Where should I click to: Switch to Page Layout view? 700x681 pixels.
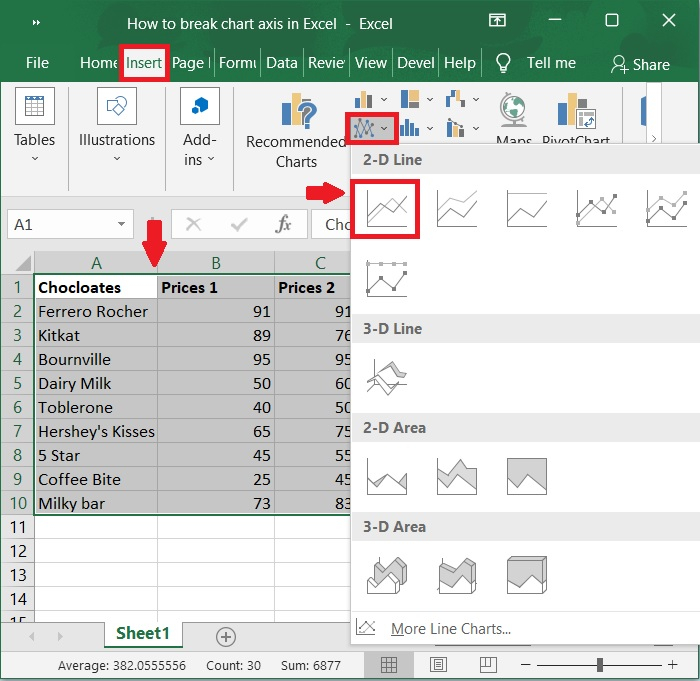point(438,665)
